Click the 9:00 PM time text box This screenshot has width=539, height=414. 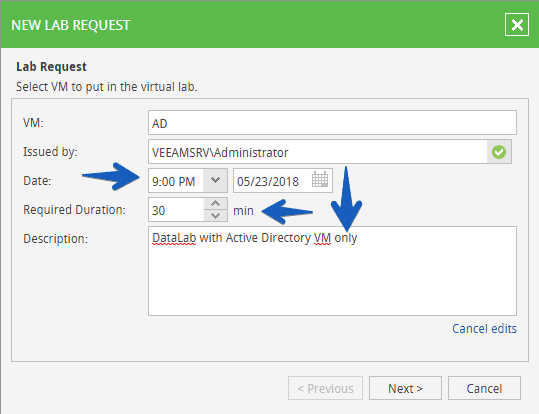coord(176,181)
